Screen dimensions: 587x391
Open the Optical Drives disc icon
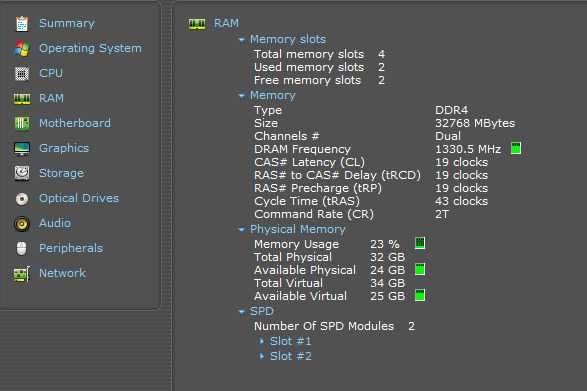click(x=22, y=198)
